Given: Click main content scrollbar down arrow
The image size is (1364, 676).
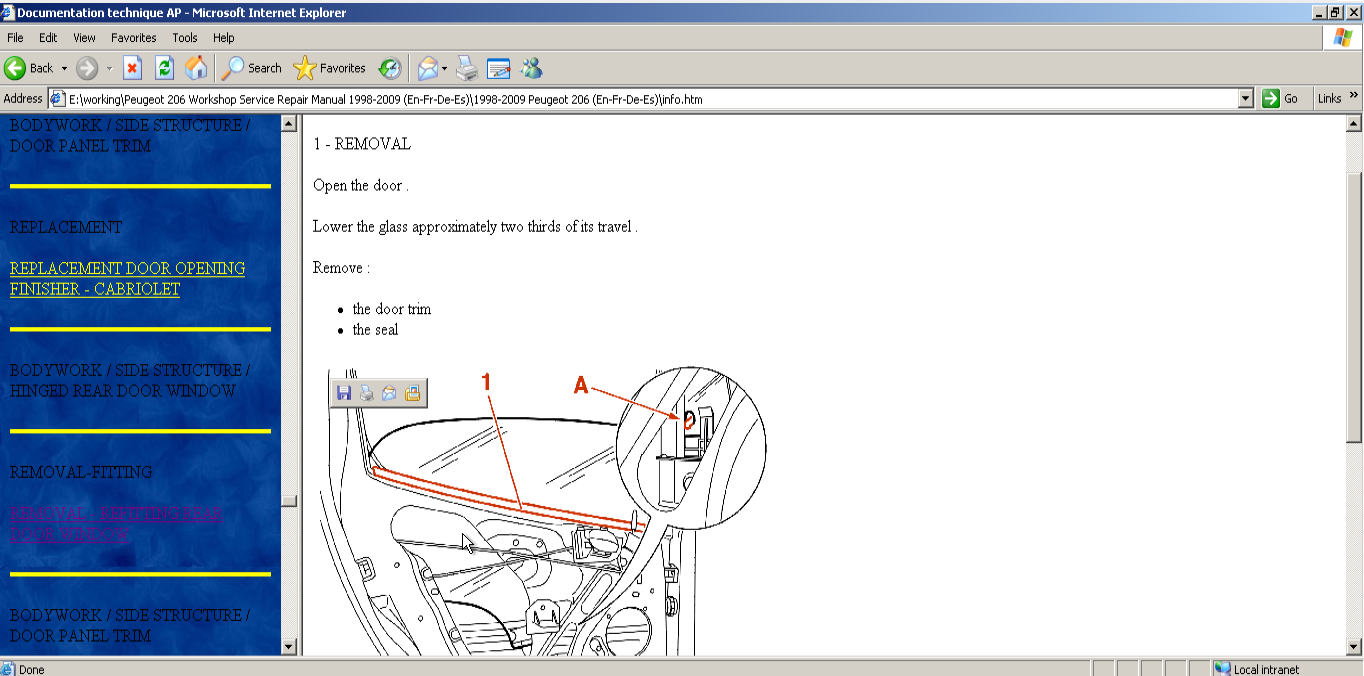Looking at the screenshot, I should pyautogui.click(x=1354, y=647).
